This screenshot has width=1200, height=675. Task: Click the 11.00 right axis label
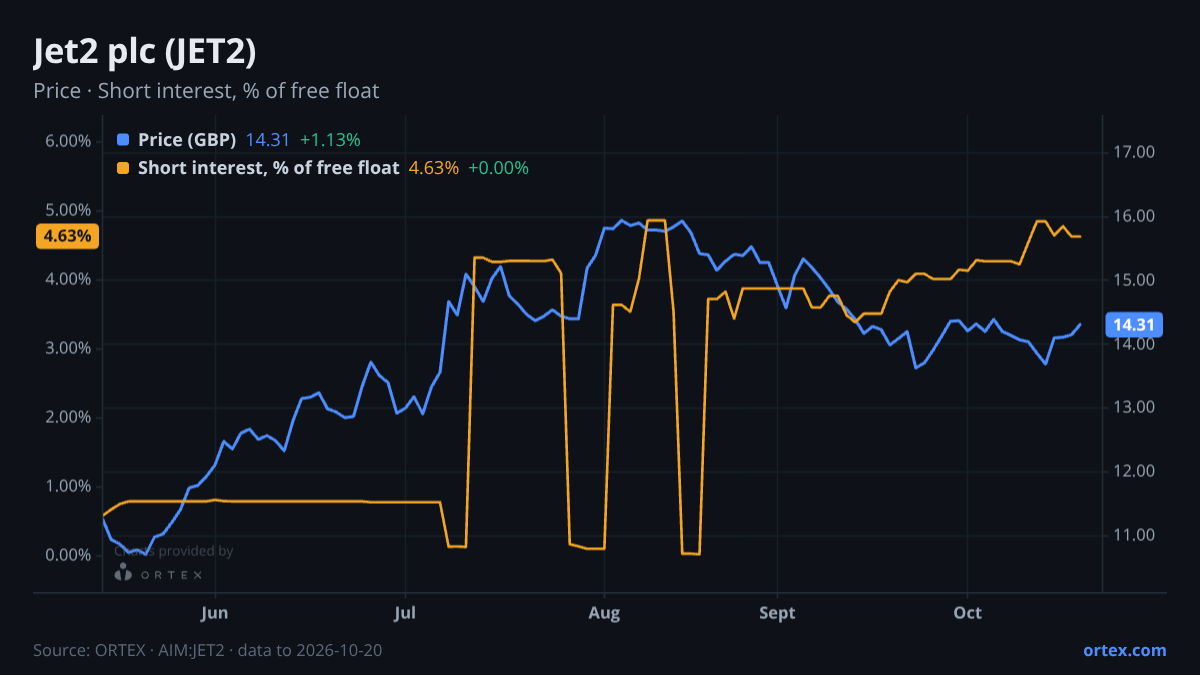(1134, 535)
